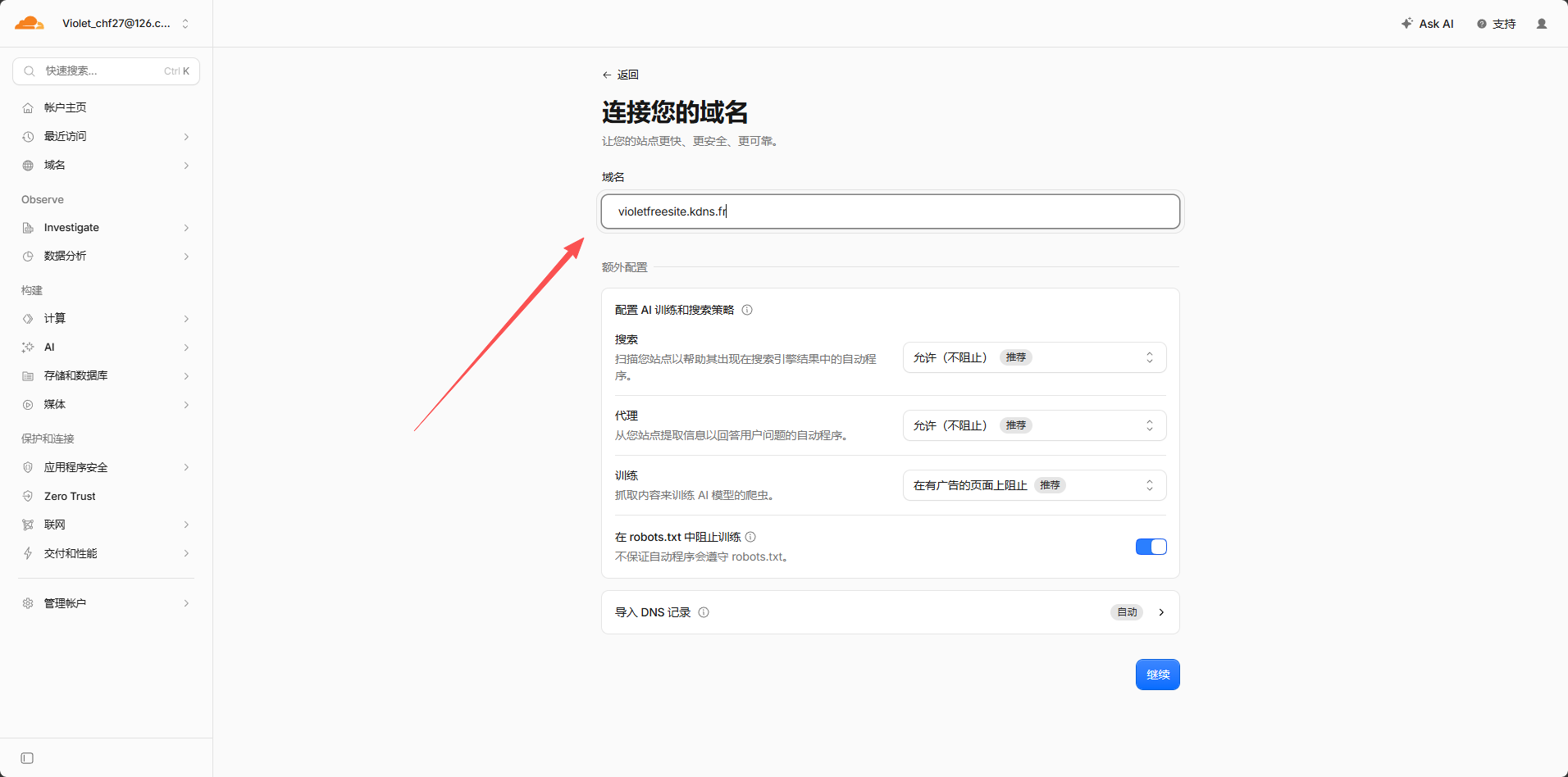Expand the 联网 chevron
This screenshot has width=1568, height=777.
pos(186,525)
